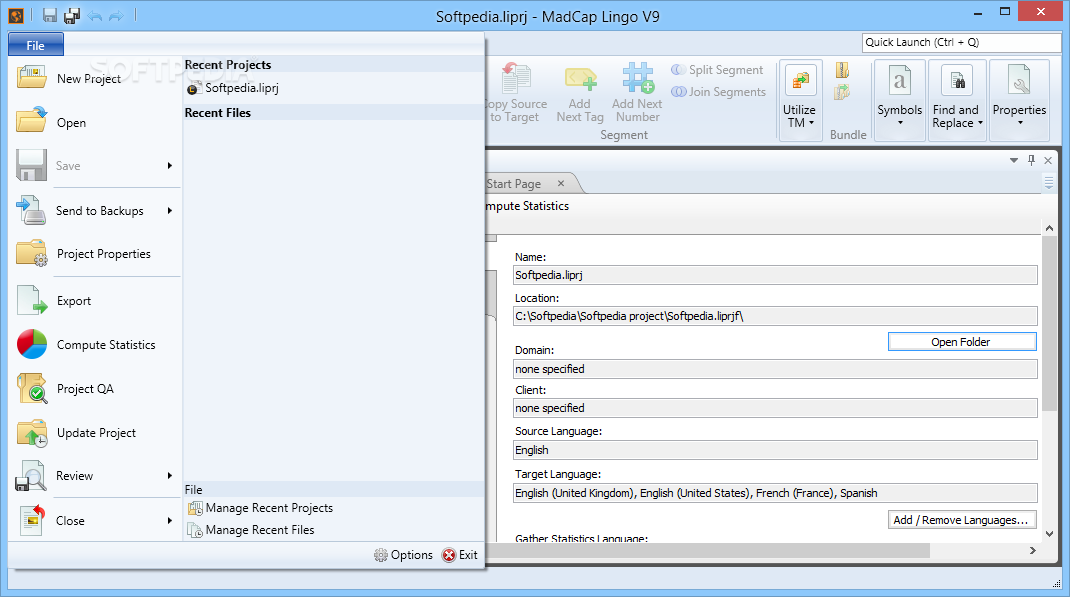
Task: Click the Copy Source to Target icon
Action: coord(515,78)
